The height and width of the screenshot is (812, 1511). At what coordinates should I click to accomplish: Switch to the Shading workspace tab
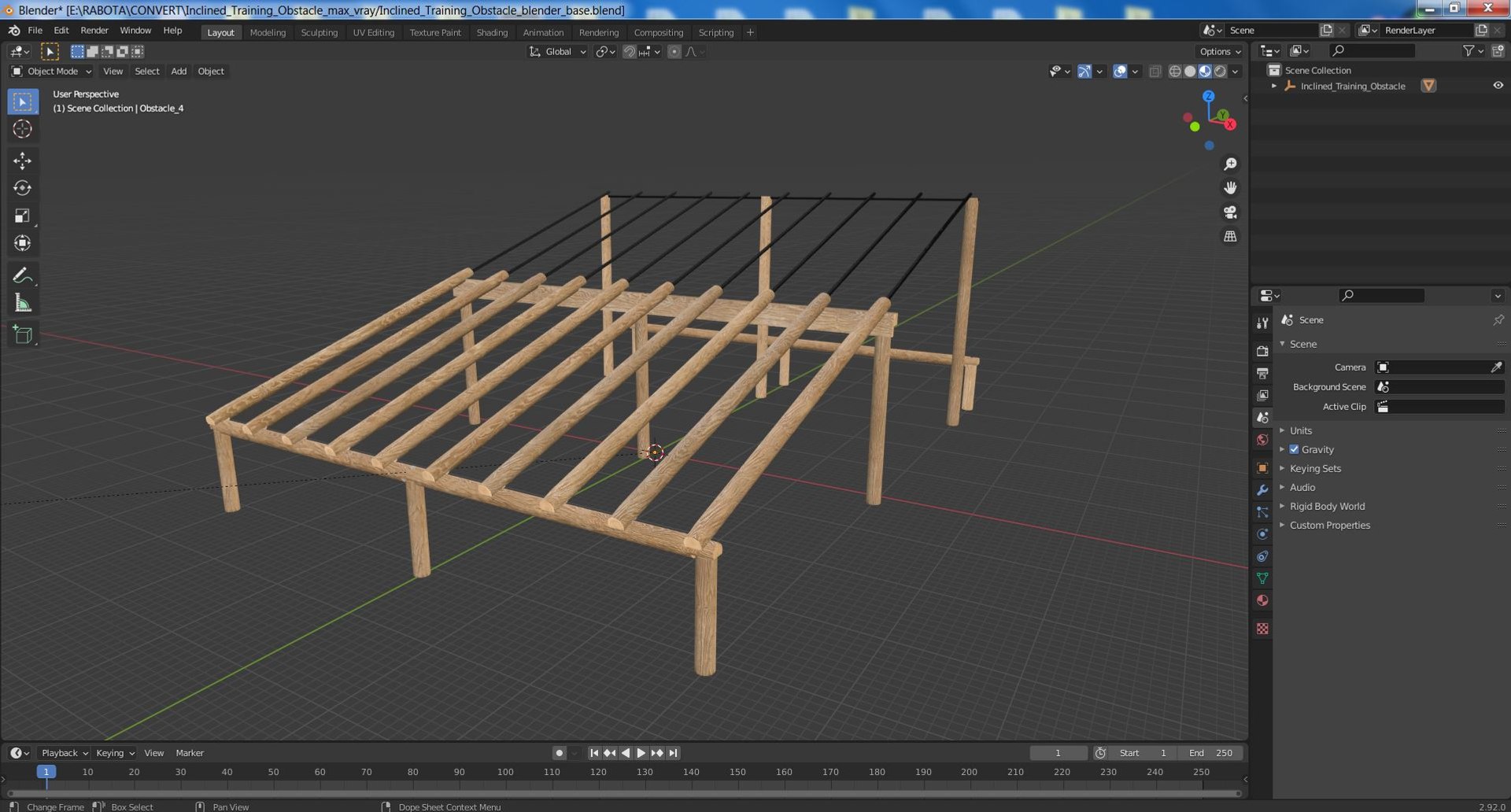point(492,32)
